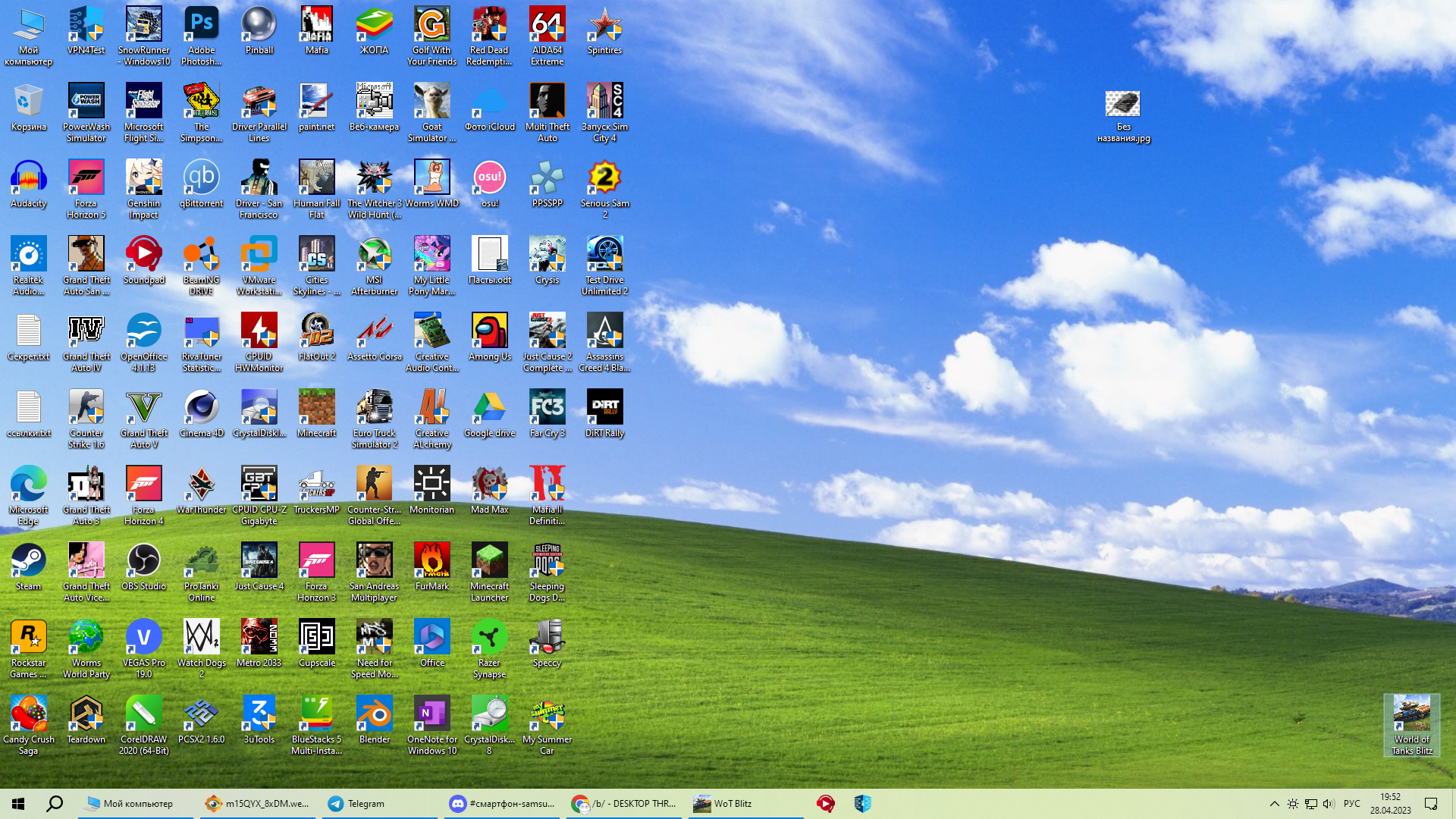Open the volume speaker tray icon
The image size is (1456, 819).
click(1329, 803)
